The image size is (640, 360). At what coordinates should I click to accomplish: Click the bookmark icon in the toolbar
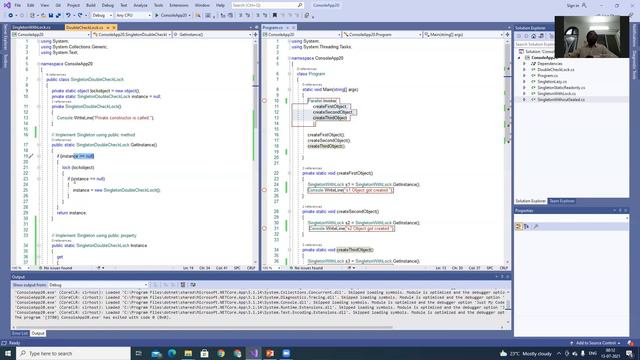pos(275,15)
